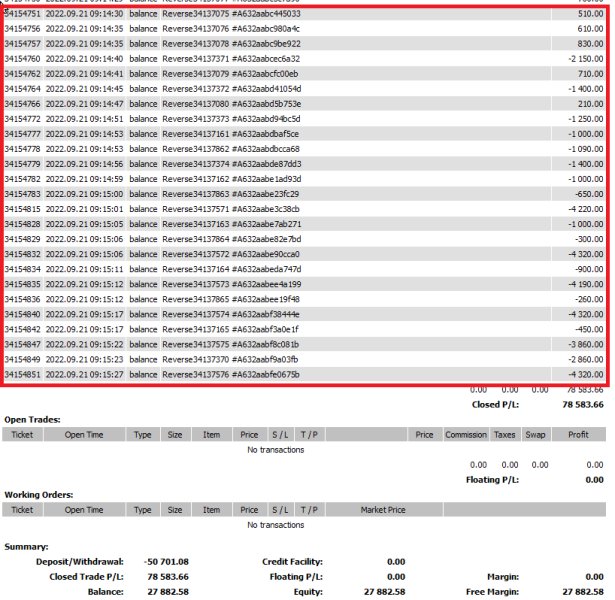The image size is (615, 600).
Task: Select ticket number 34154756
Action: click(22, 29)
